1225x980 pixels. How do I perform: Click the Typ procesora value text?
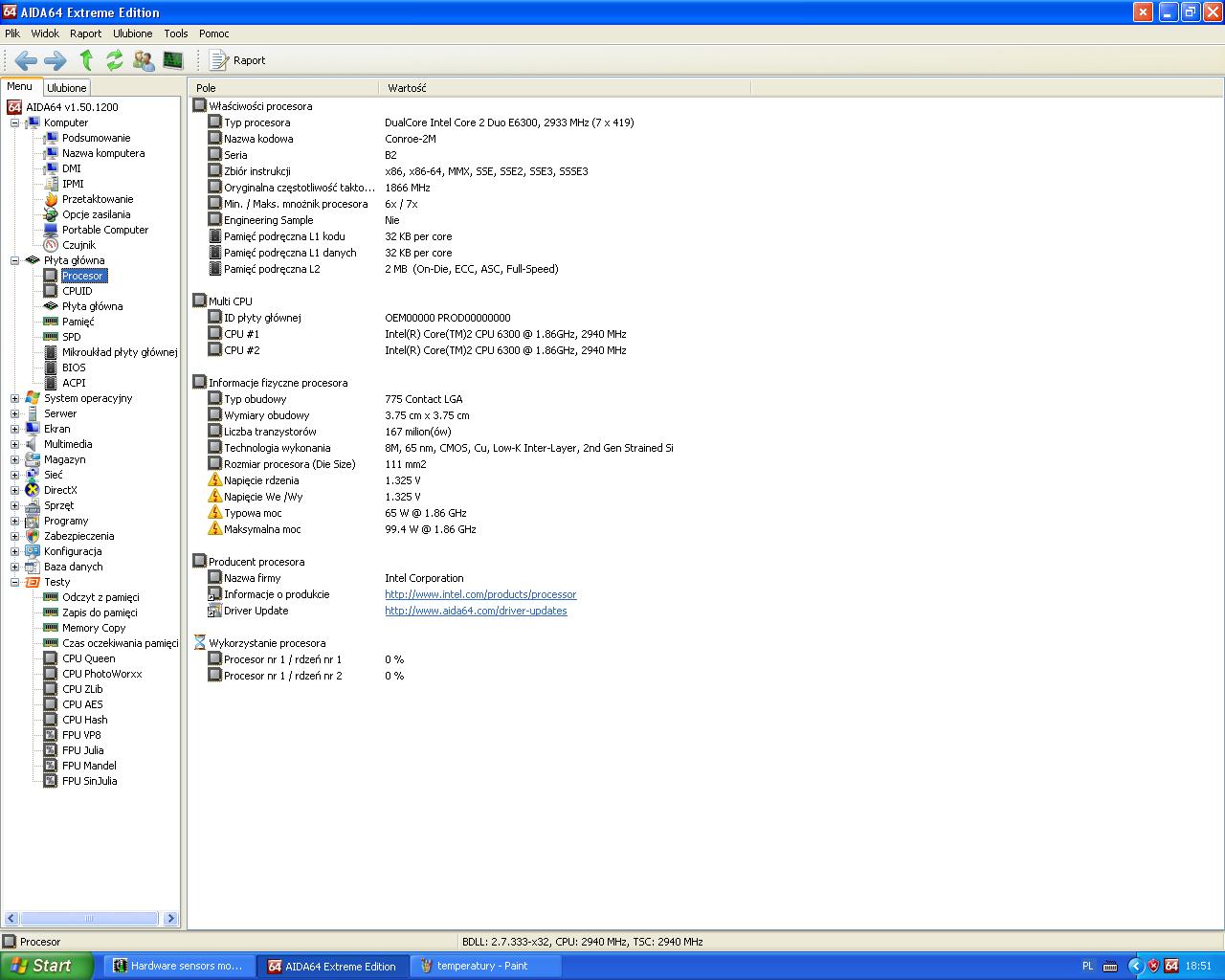pos(509,122)
